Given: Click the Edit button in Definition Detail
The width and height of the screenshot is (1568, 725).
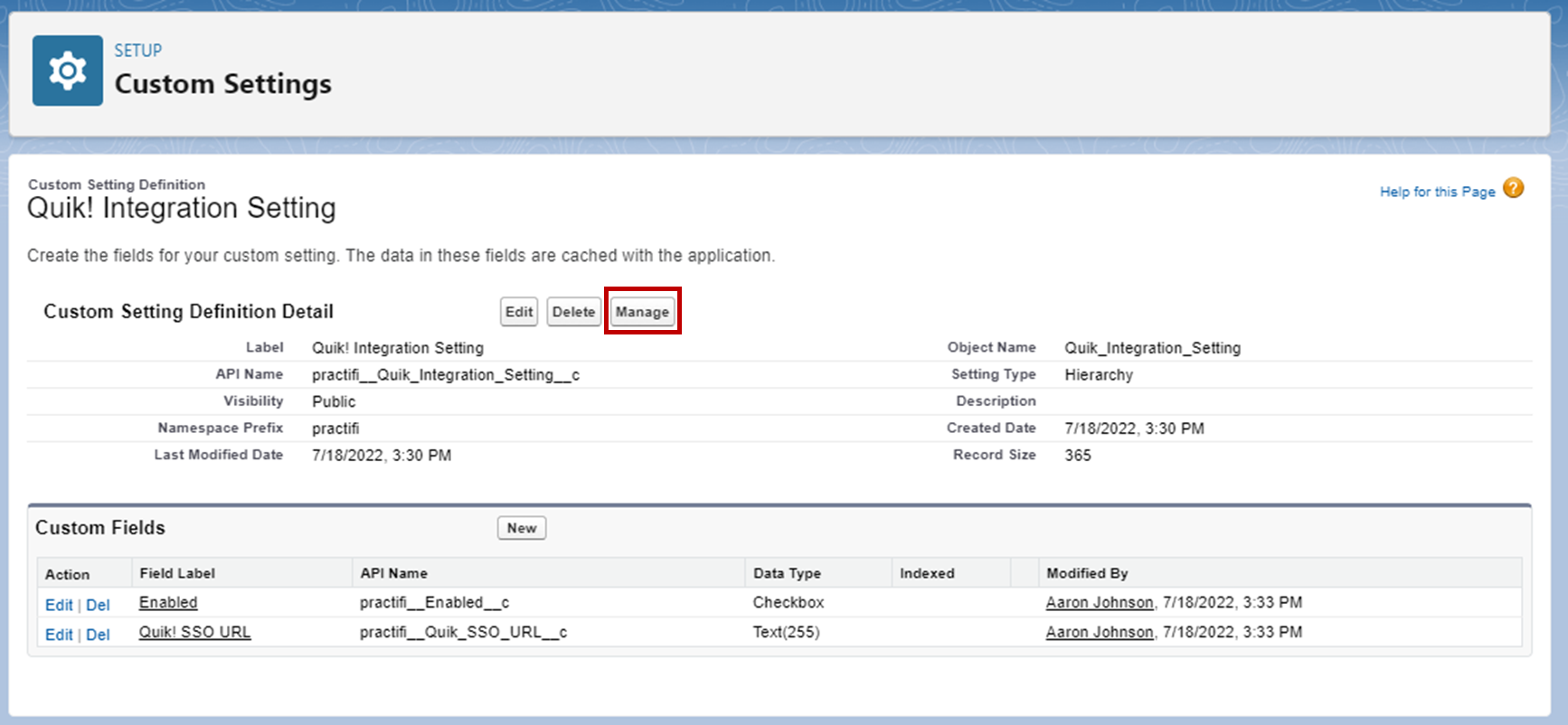Looking at the screenshot, I should pos(519,312).
